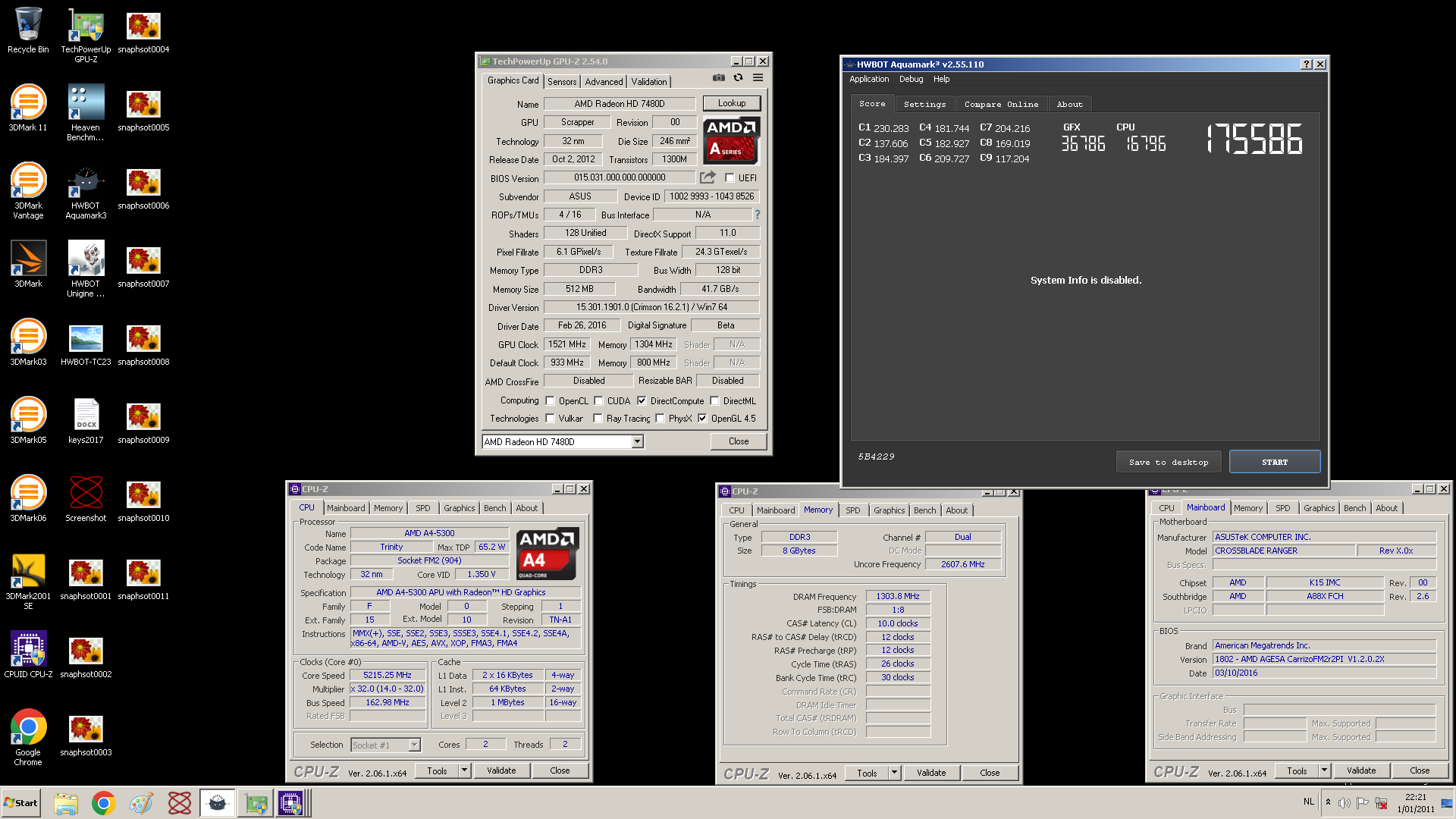Viewport: 1456px width, 819px height.
Task: Open the Application menu in Aquamark3
Action: 868,79
